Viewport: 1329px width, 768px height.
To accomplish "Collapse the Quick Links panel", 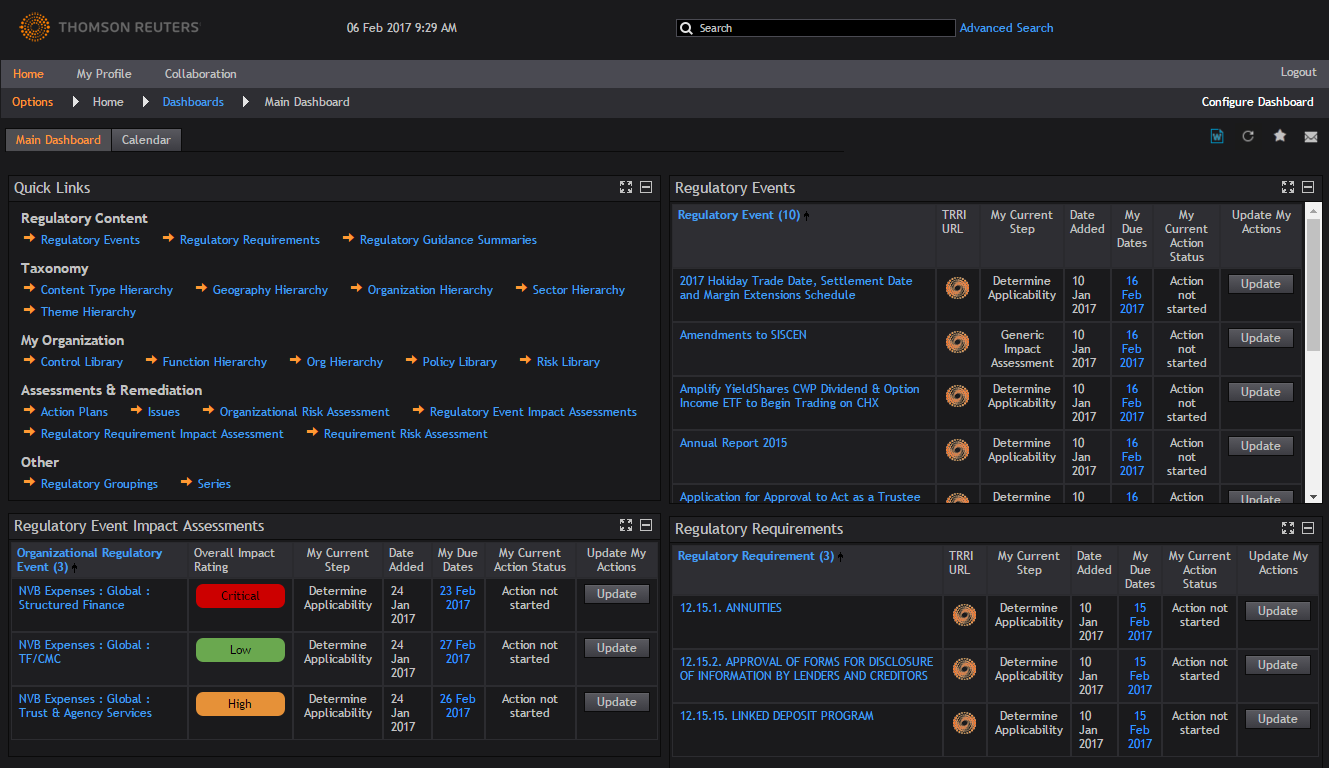I will (x=646, y=187).
